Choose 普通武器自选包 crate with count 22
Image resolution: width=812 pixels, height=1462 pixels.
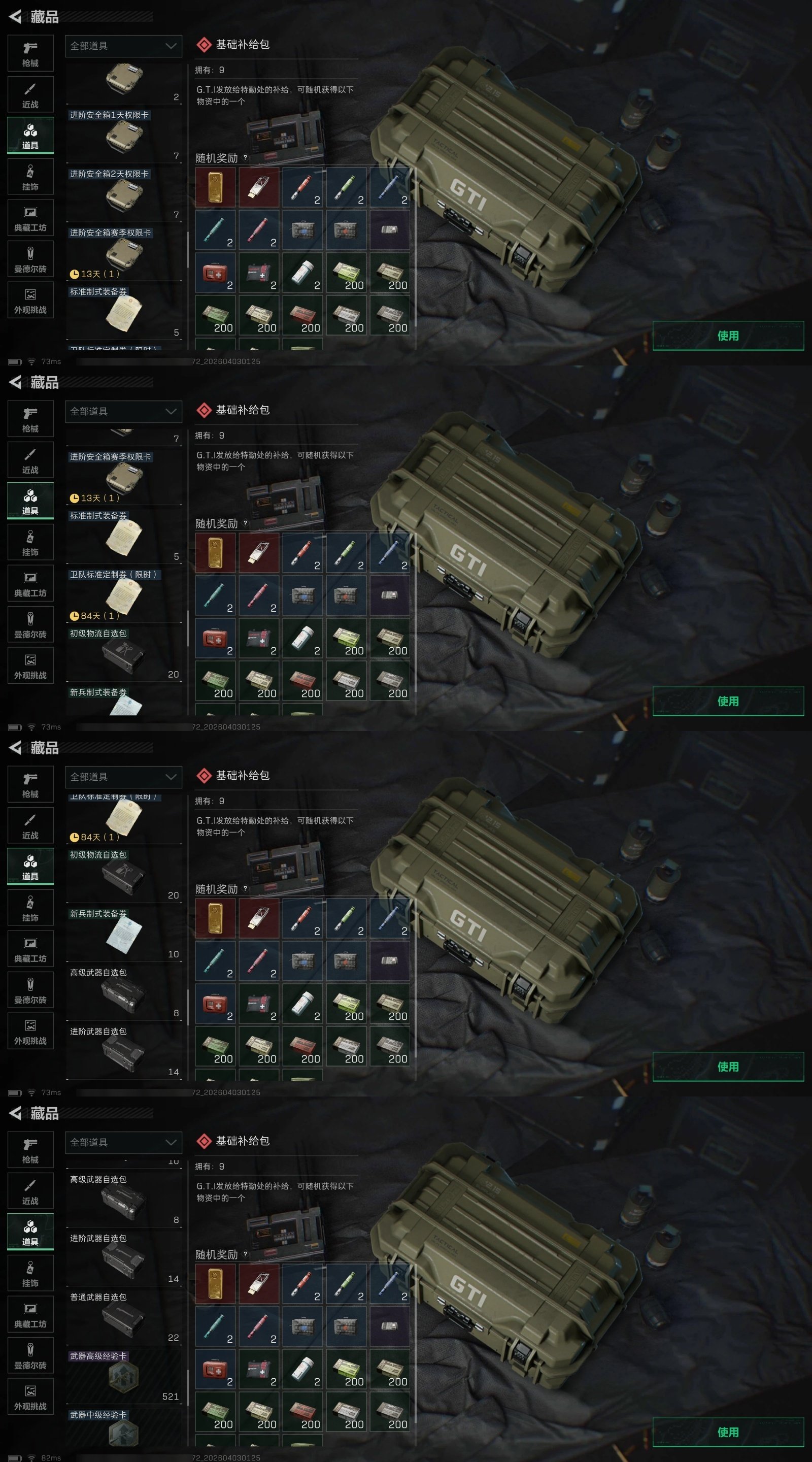[x=124, y=1319]
